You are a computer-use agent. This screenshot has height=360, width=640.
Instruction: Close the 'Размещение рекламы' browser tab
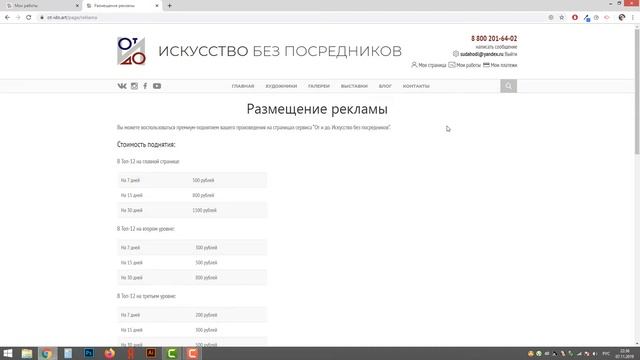157,6
